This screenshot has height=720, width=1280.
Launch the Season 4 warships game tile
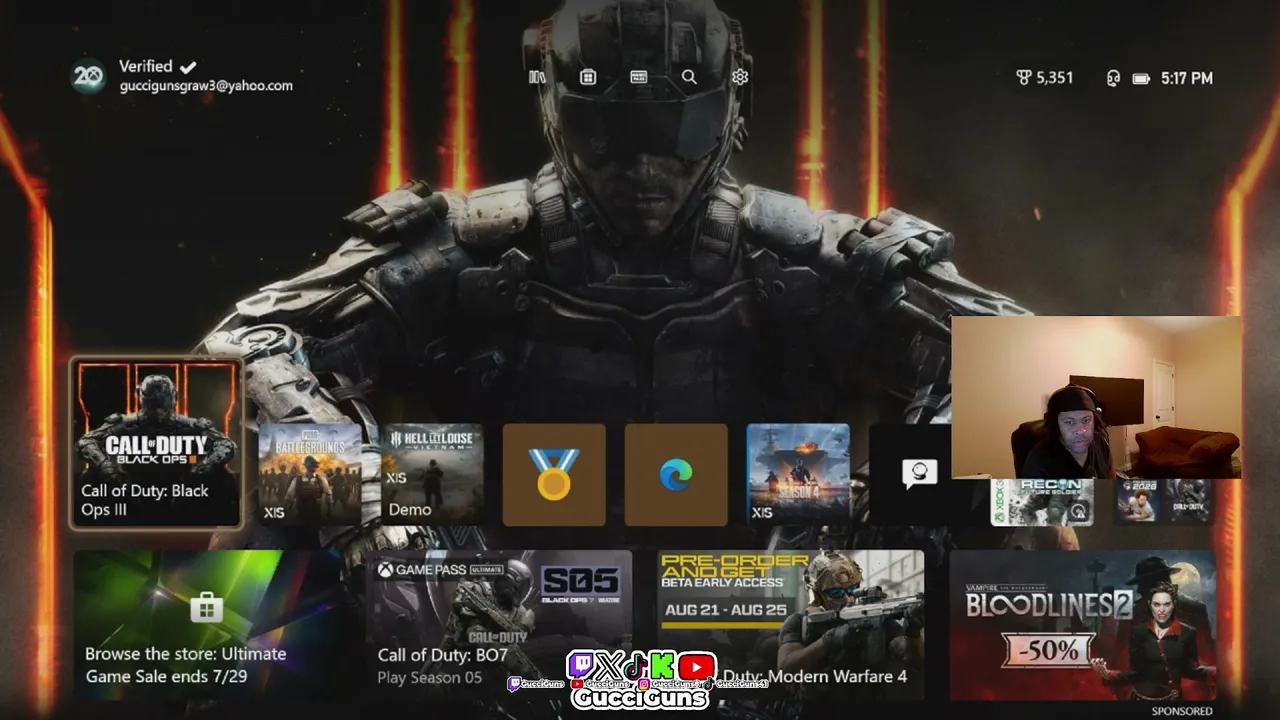click(798, 474)
